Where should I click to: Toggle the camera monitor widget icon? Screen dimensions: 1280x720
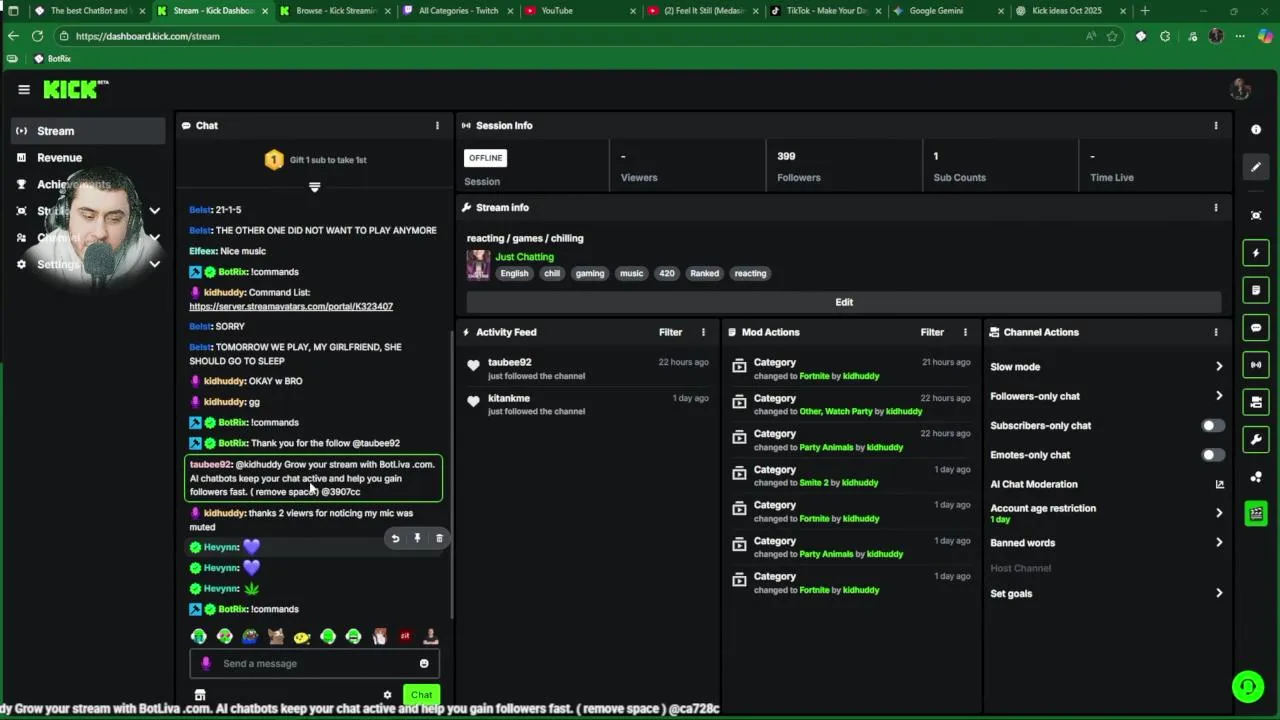(x=1256, y=402)
